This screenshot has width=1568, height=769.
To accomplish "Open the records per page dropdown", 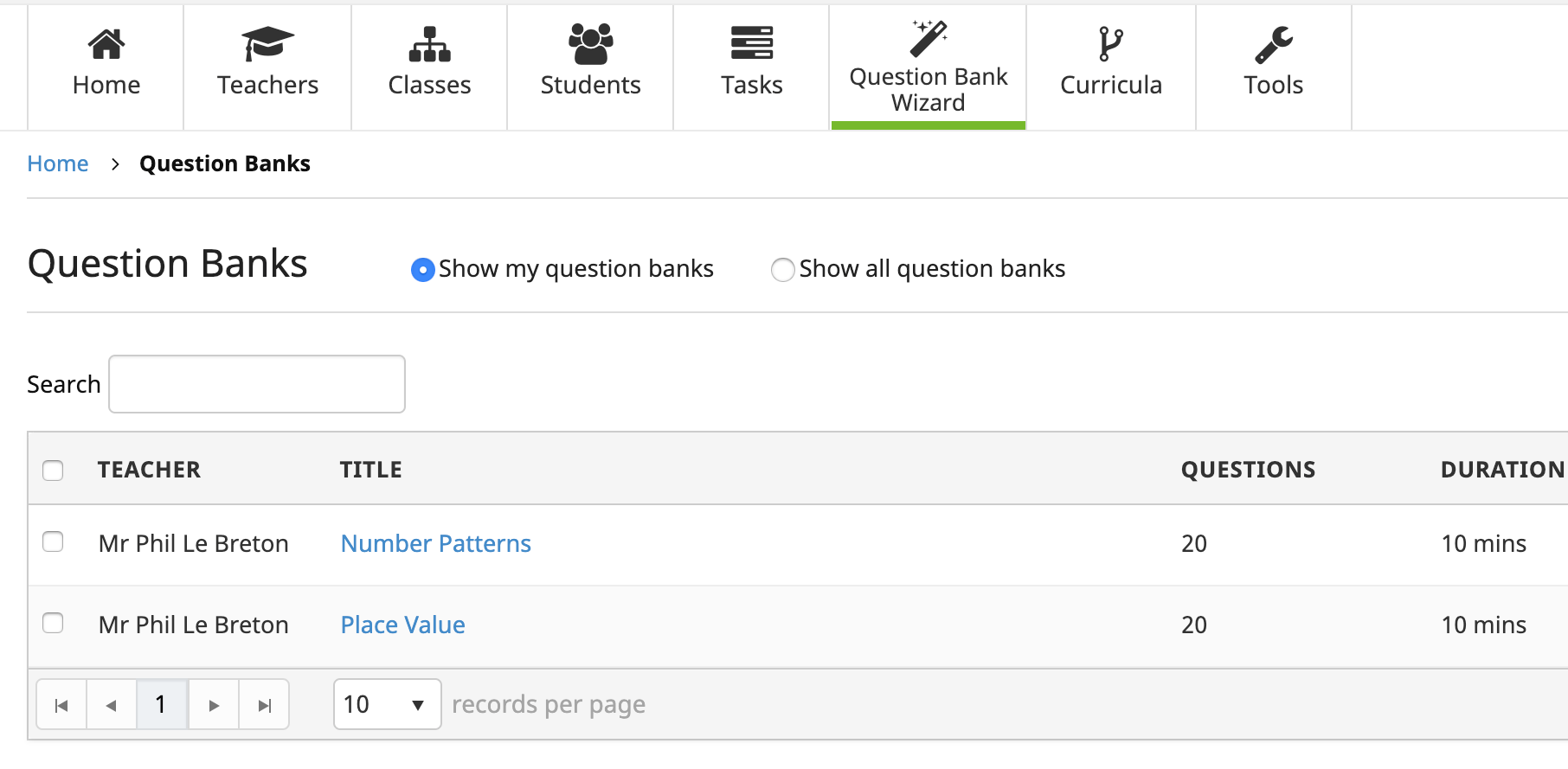I will [x=387, y=704].
